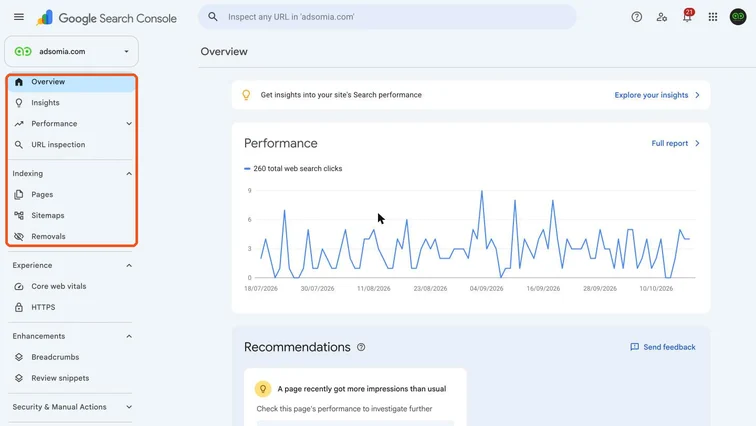Open the Performance sidebar item

71,124
